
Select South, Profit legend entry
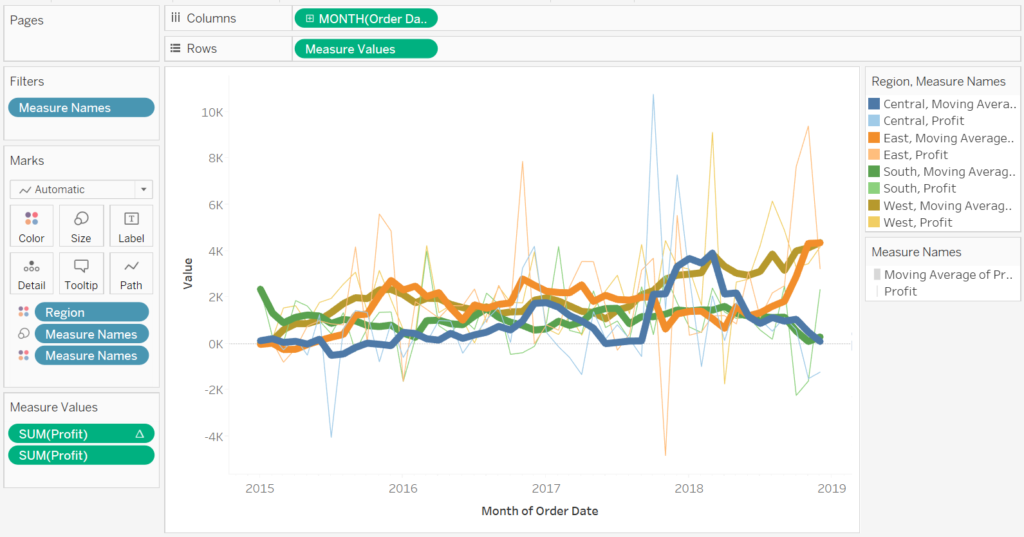tap(919, 188)
